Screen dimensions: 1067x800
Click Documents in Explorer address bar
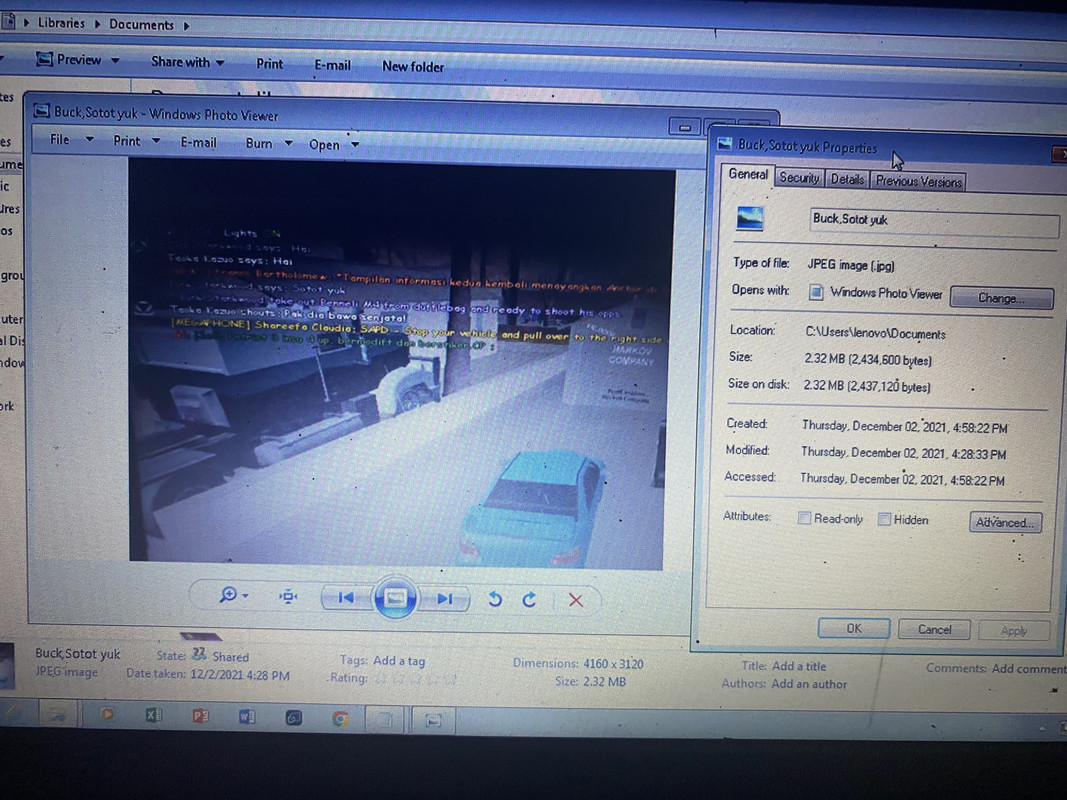click(141, 24)
